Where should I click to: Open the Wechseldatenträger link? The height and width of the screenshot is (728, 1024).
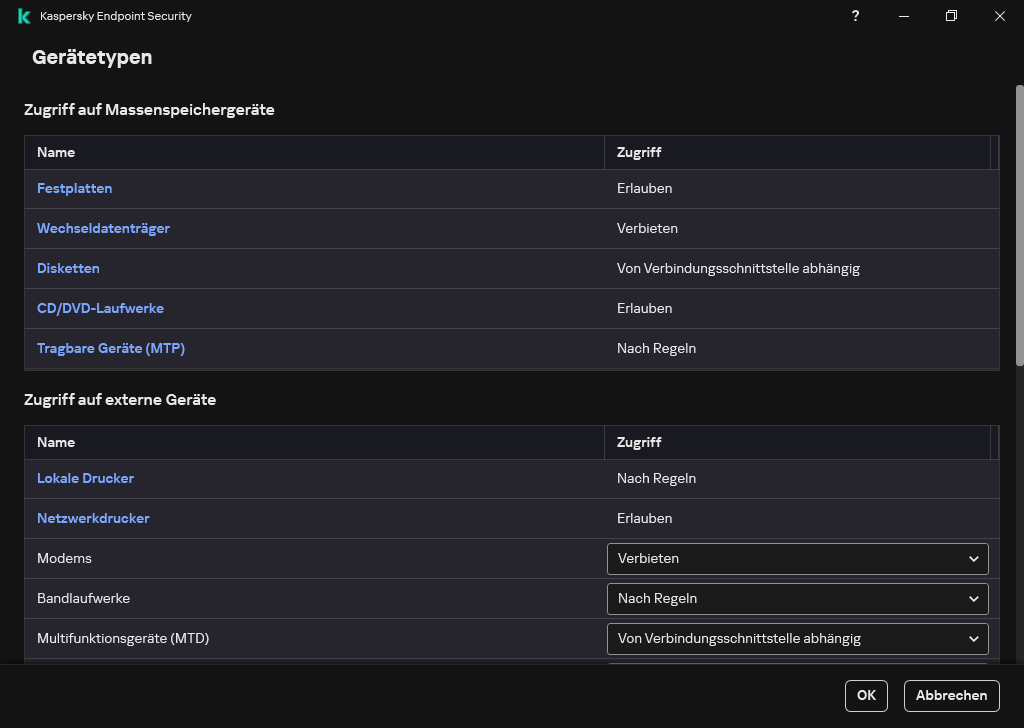coord(103,228)
